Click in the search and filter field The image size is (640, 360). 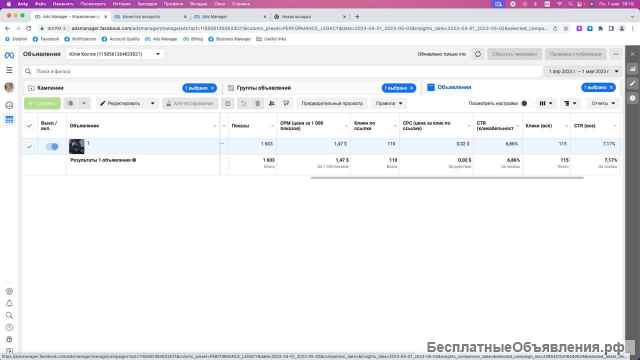282,71
